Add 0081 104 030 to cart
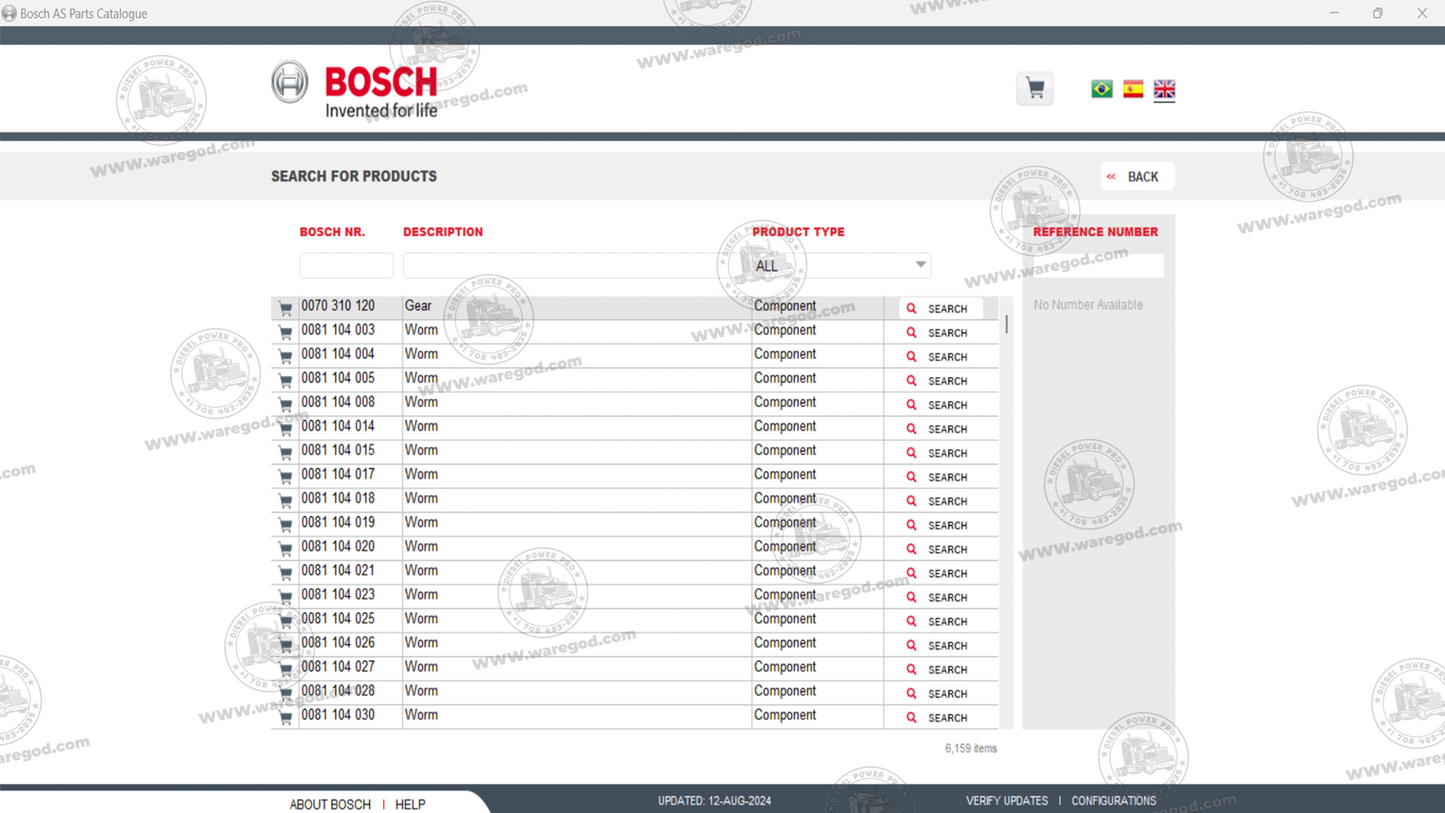1445x813 pixels. pos(285,717)
